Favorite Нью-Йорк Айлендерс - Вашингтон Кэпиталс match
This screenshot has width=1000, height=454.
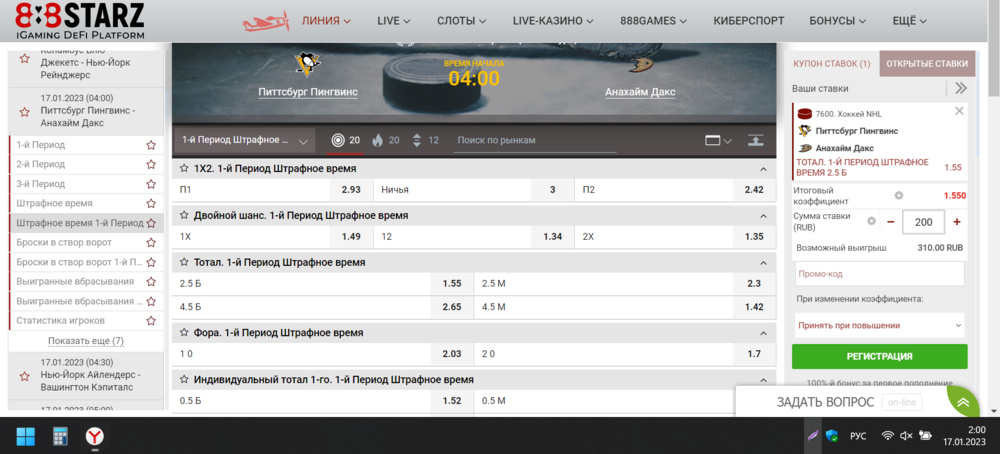pyautogui.click(x=25, y=376)
